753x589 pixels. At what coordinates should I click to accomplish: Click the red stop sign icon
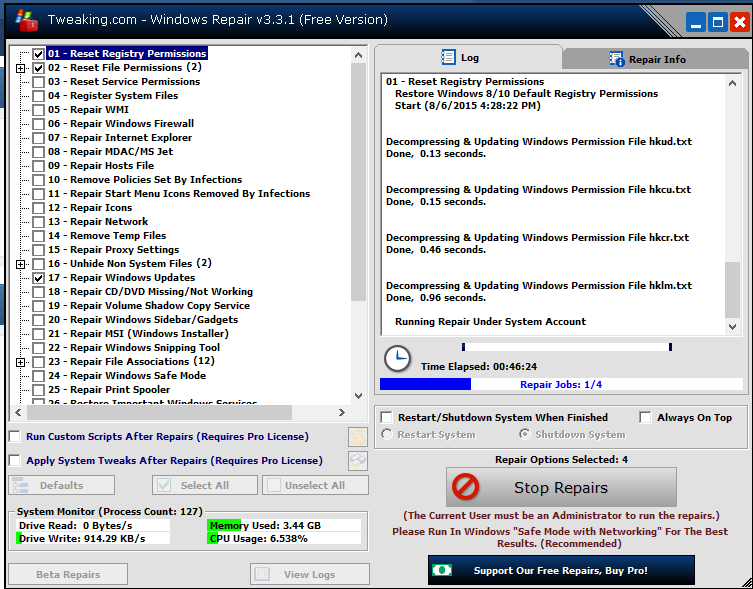(x=465, y=487)
